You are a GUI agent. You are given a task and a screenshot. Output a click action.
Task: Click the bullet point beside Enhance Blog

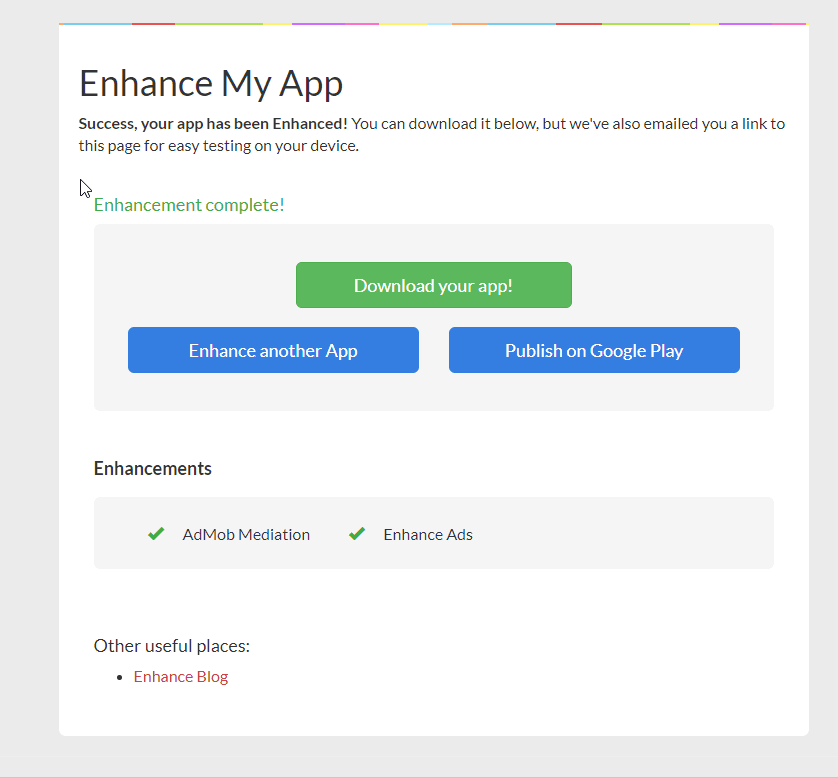[120, 676]
